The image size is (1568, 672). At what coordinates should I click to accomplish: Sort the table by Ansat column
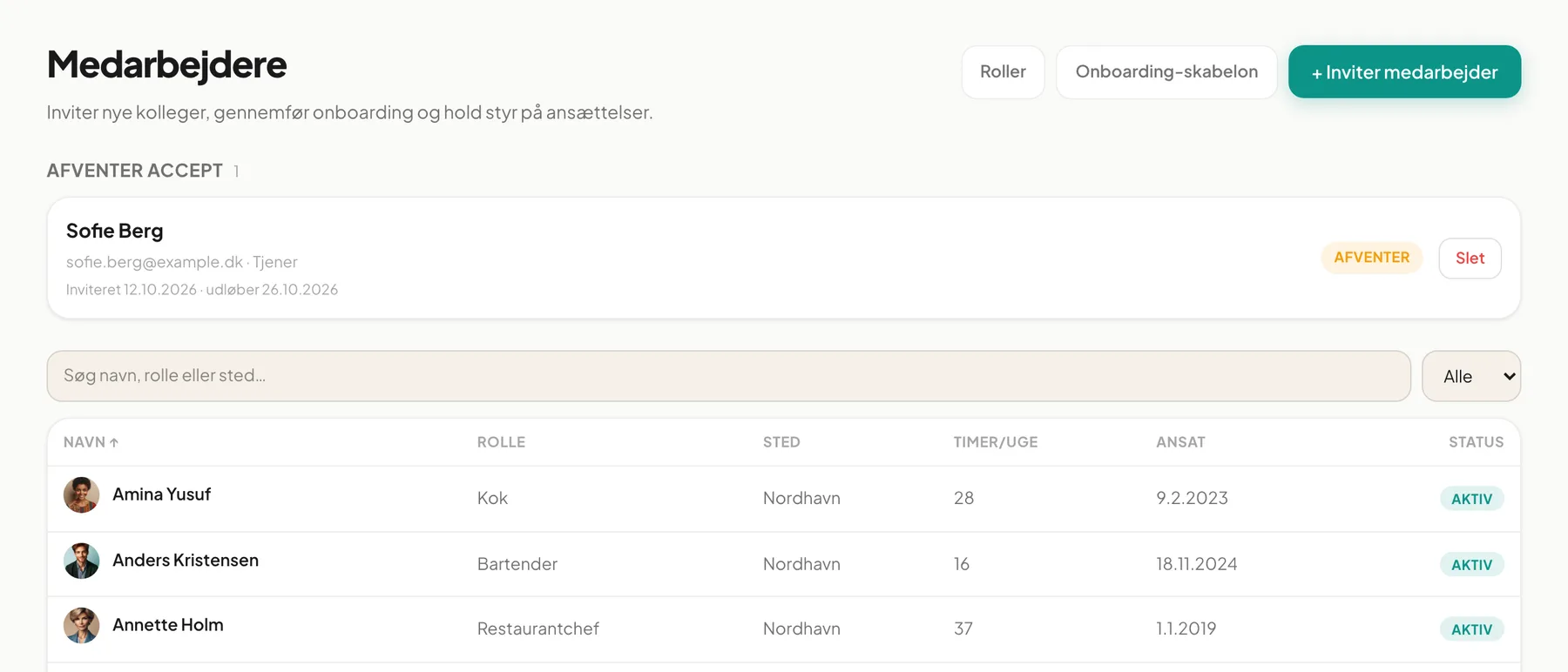(x=1180, y=442)
